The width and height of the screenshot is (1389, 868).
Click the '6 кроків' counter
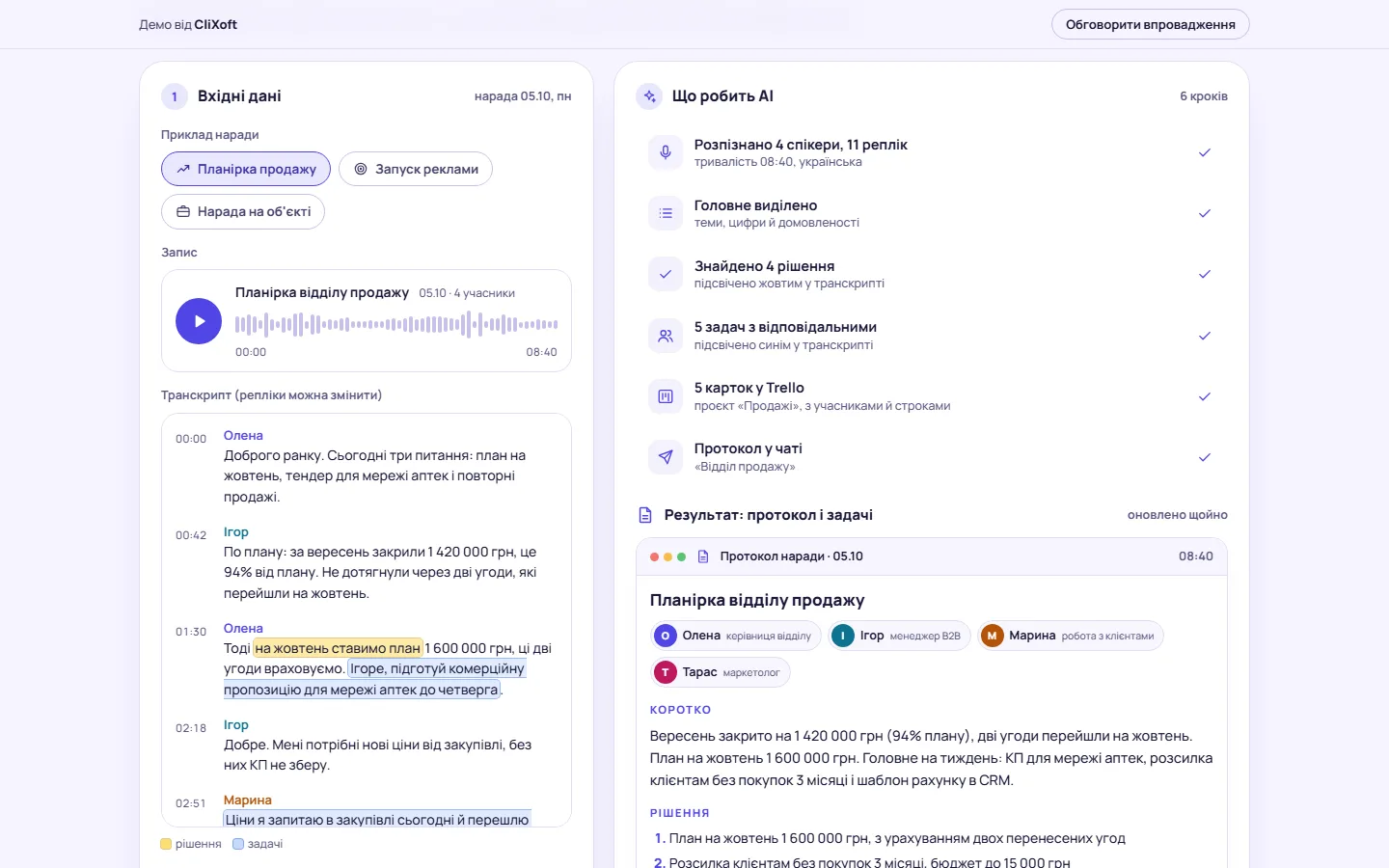[x=1204, y=96]
